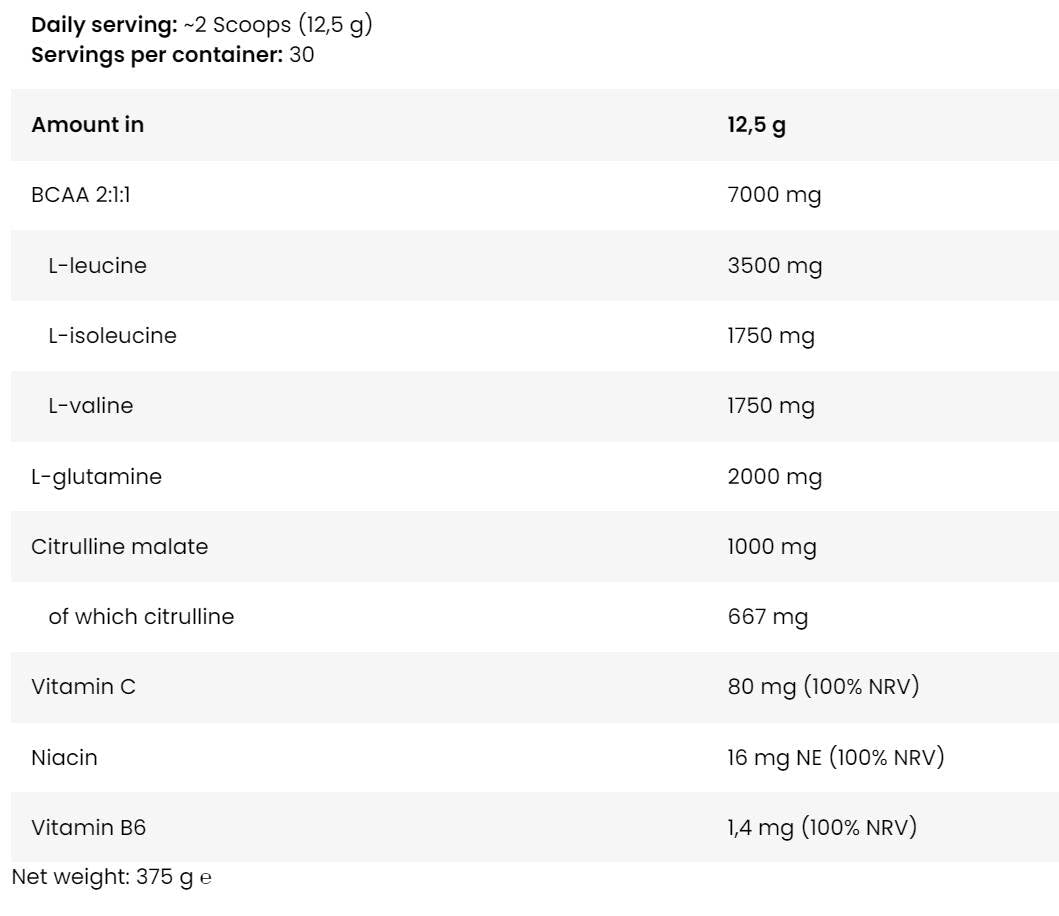The height and width of the screenshot is (916, 1059).
Task: Click the 7000 mg value
Action: point(774,195)
